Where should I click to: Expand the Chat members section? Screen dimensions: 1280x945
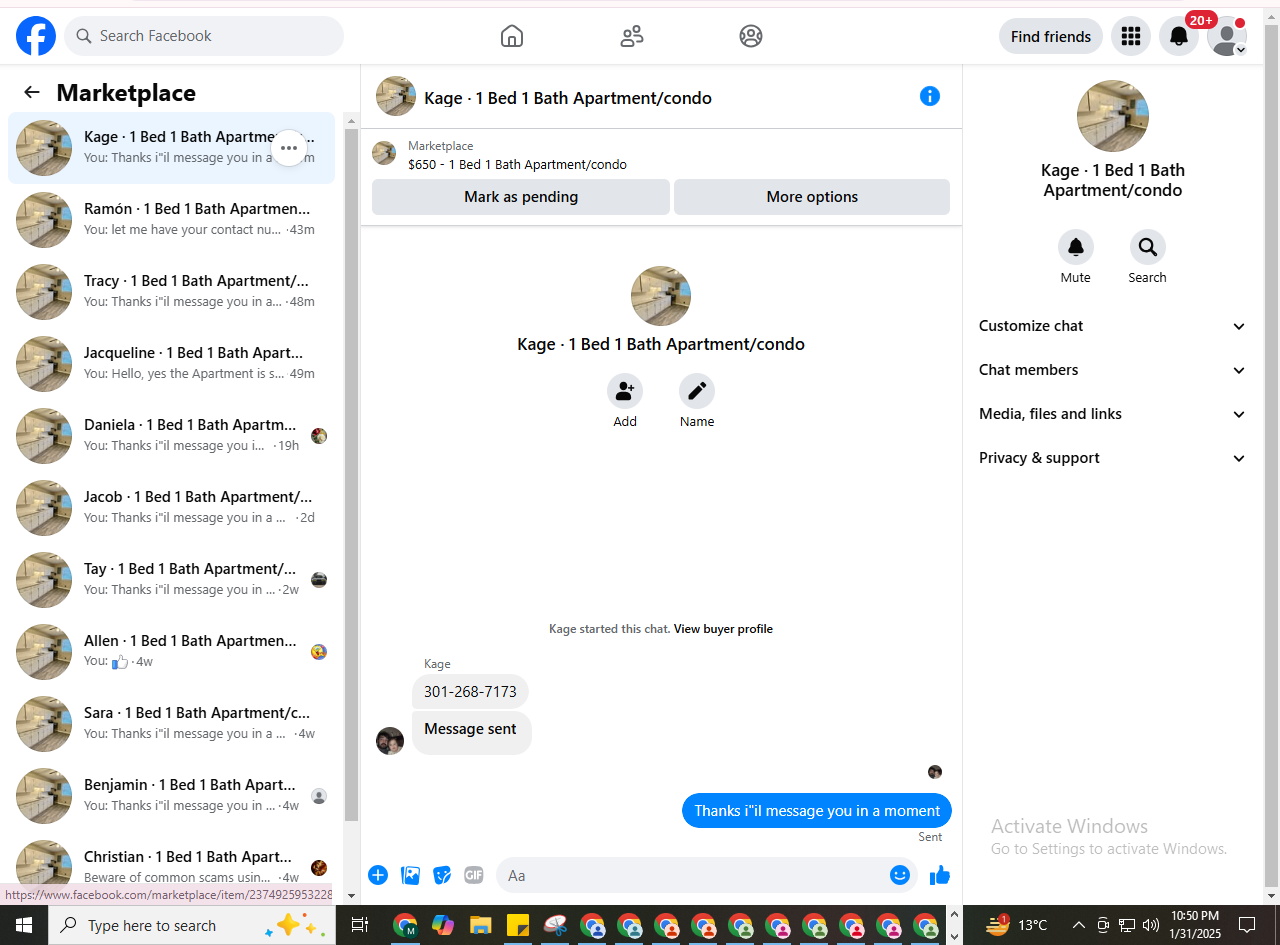tap(1112, 370)
